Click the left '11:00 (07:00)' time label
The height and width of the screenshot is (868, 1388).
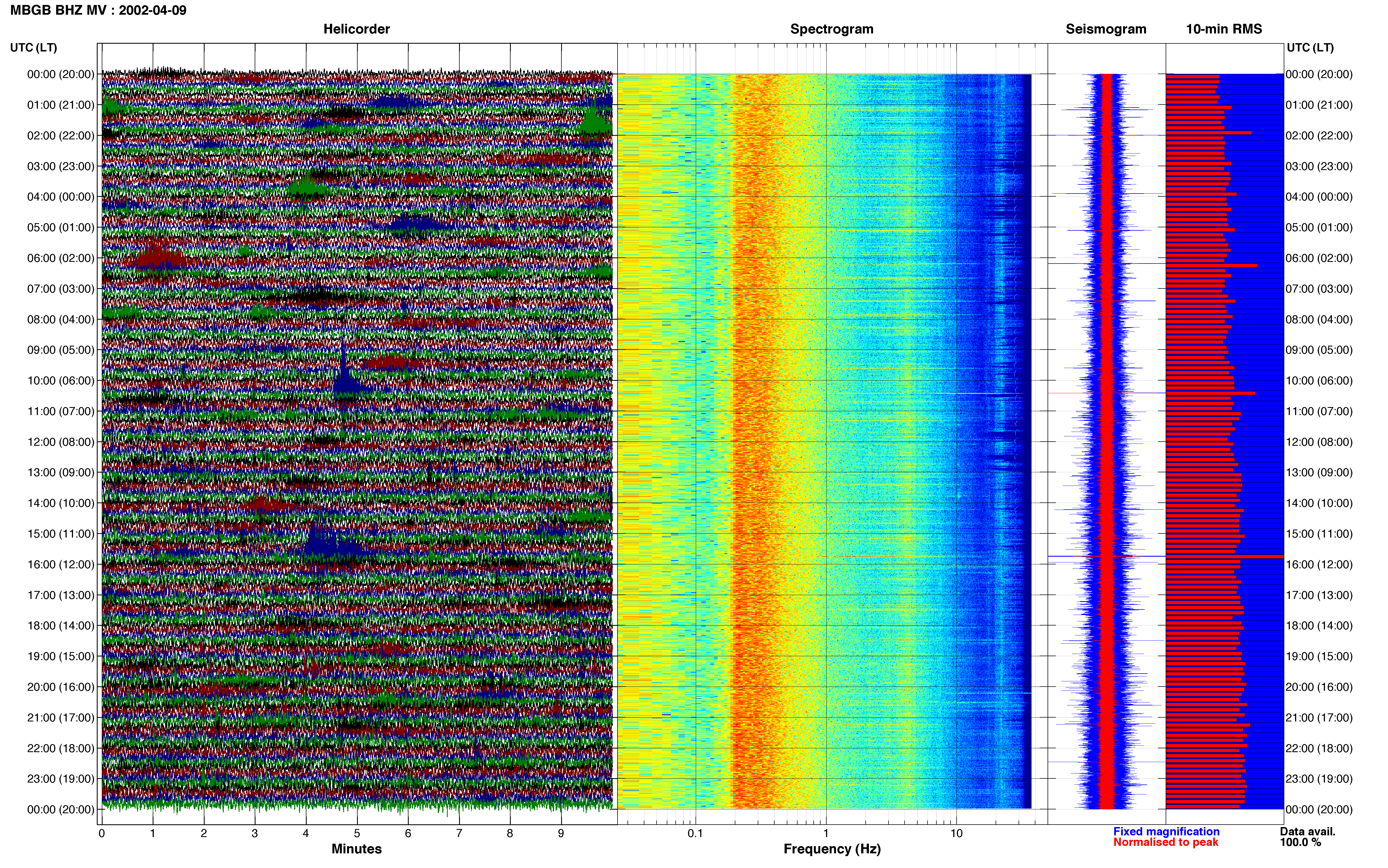tap(61, 411)
